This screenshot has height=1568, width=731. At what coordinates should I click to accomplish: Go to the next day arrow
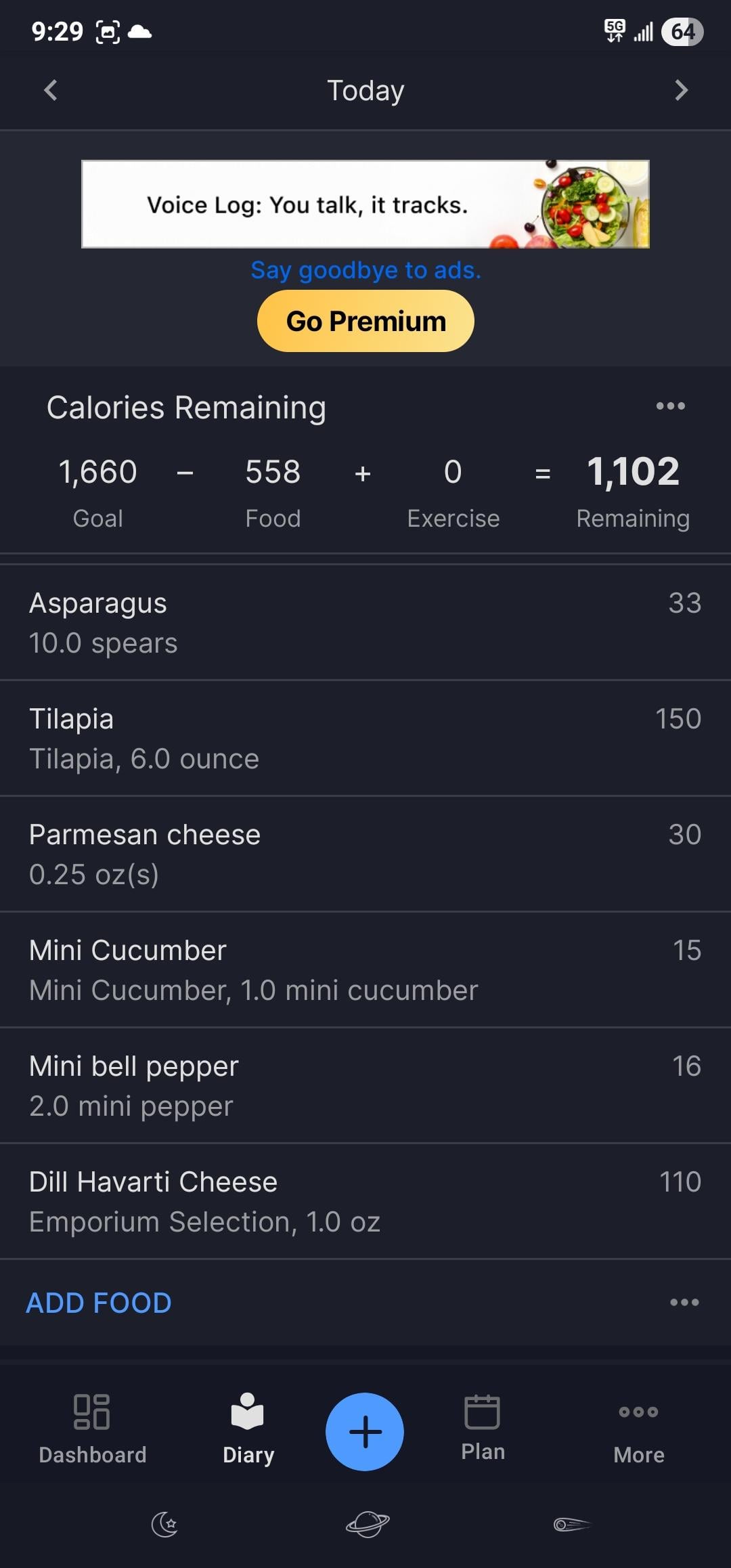point(681,90)
